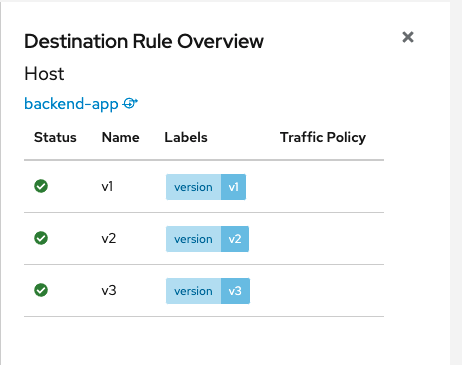Click the green status check for v2

pyautogui.click(x=41, y=238)
